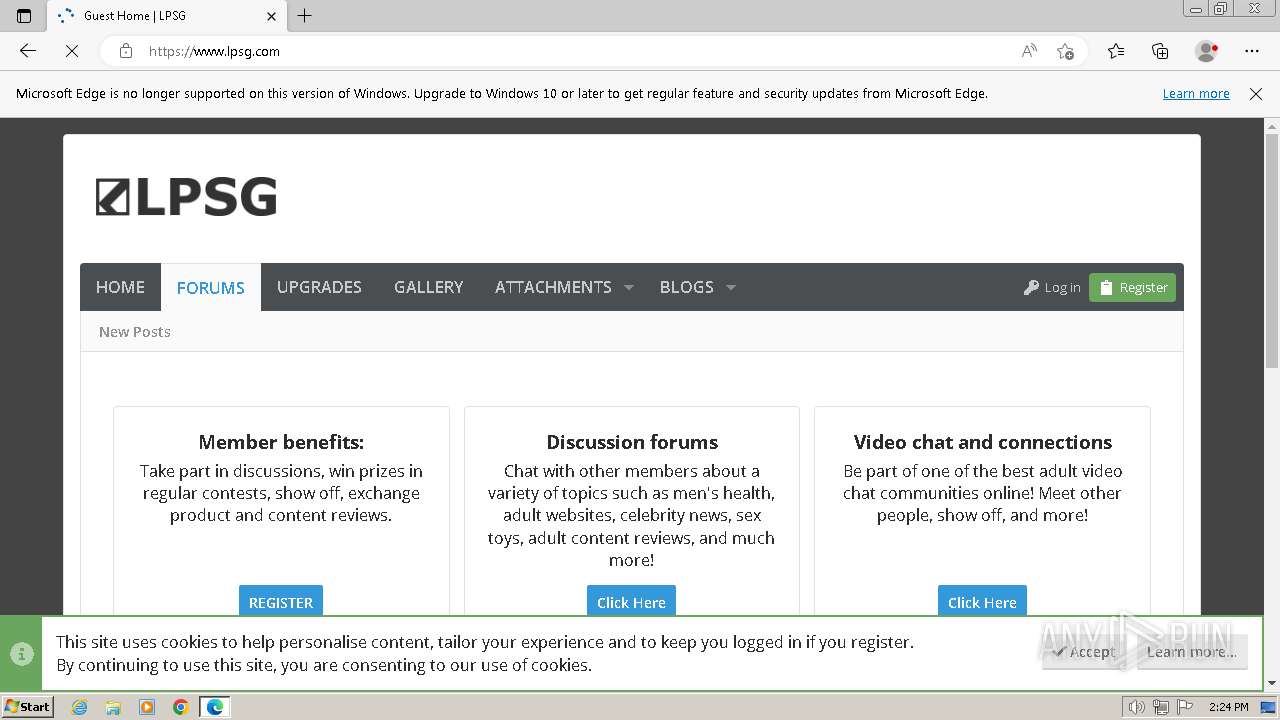Open media player from taskbar

(x=147, y=707)
